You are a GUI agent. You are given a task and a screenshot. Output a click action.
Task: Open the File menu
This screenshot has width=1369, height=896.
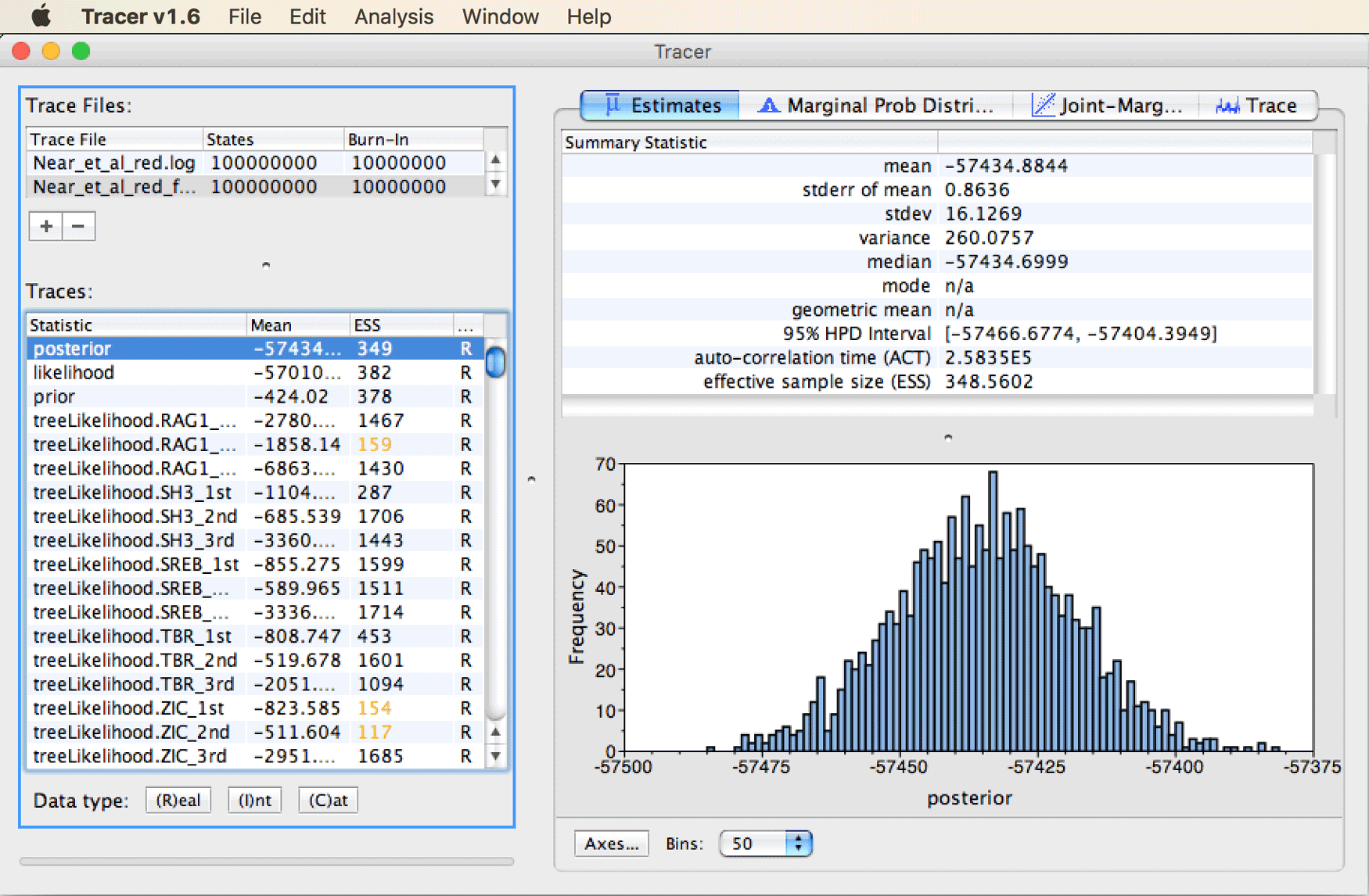pos(245,16)
